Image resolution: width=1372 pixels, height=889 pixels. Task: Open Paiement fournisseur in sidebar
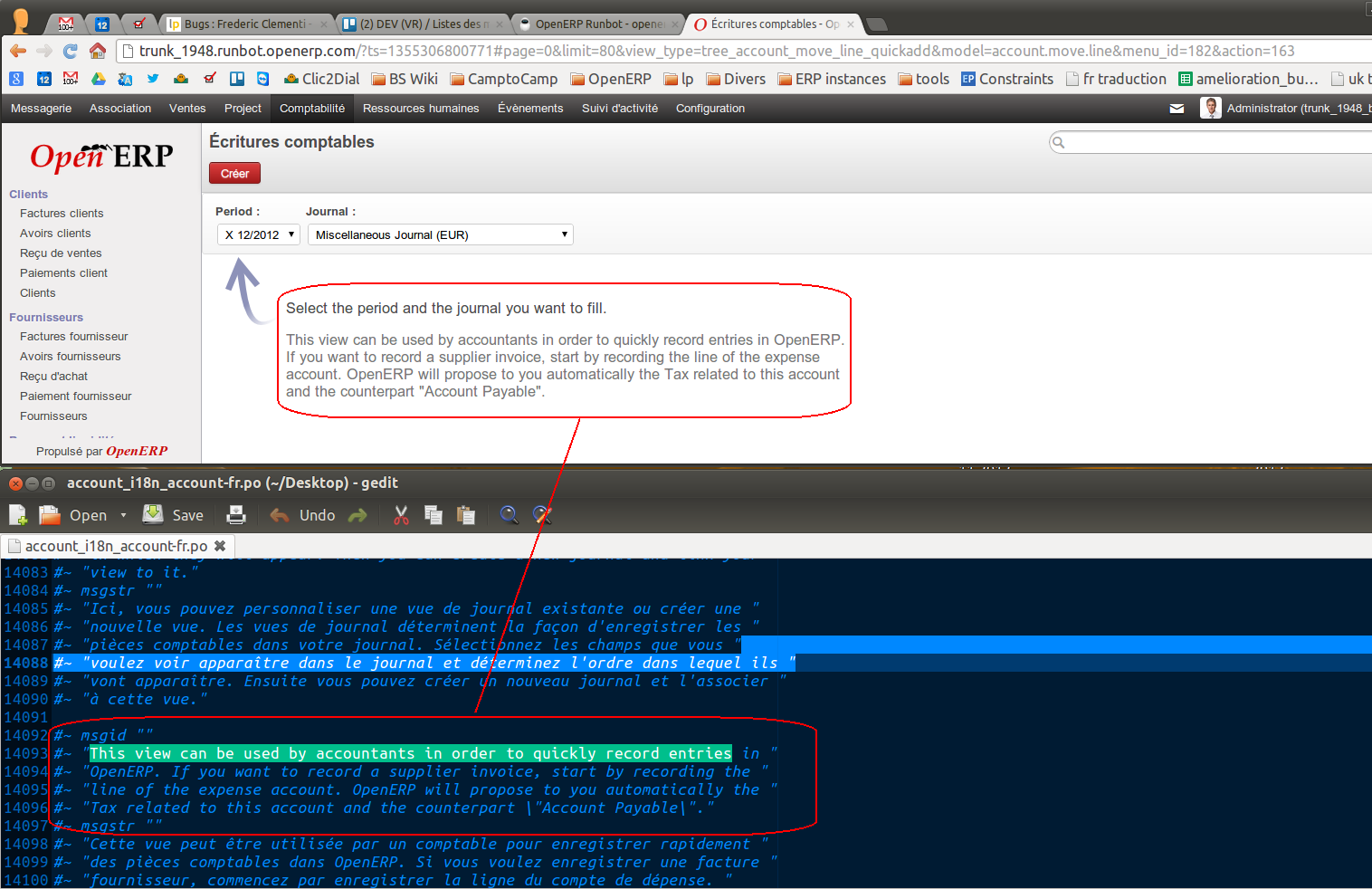[x=76, y=396]
